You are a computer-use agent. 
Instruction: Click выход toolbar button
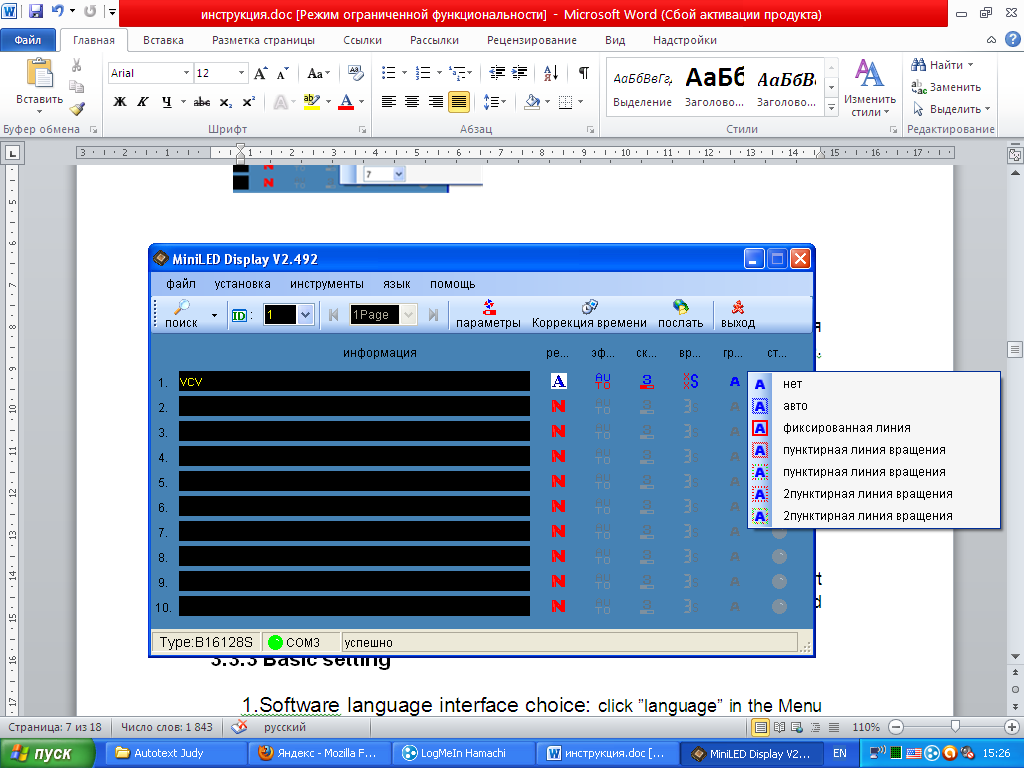tap(738, 314)
